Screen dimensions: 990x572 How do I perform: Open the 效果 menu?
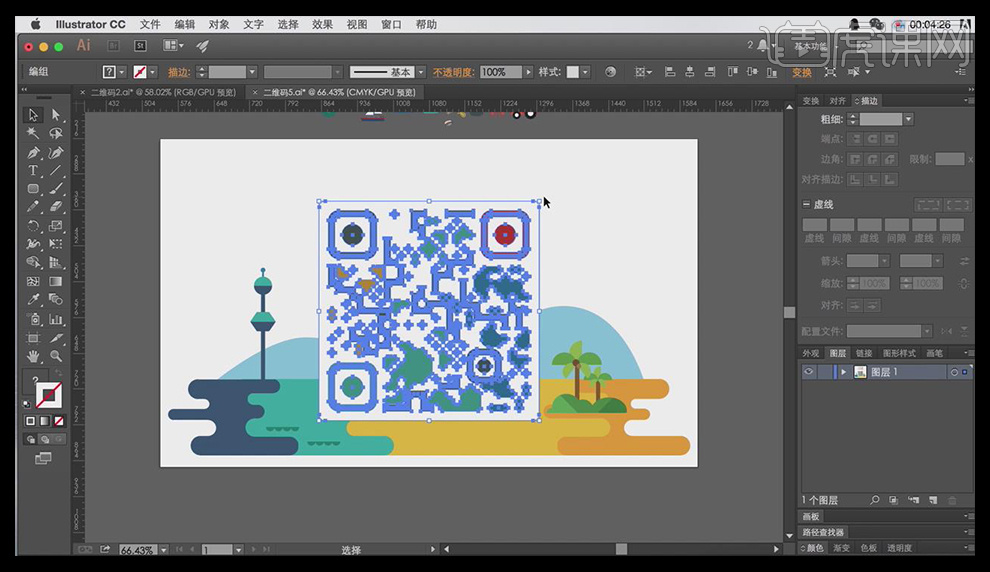pos(322,24)
